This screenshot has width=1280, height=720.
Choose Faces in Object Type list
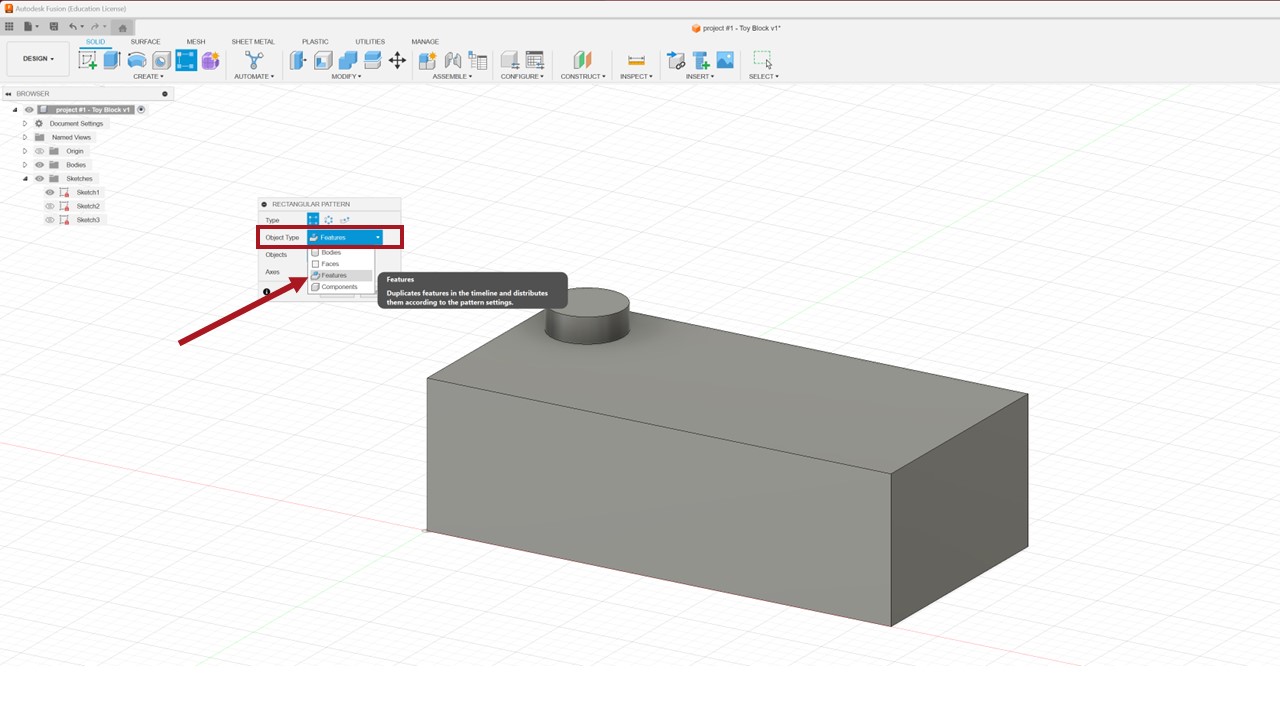point(341,264)
